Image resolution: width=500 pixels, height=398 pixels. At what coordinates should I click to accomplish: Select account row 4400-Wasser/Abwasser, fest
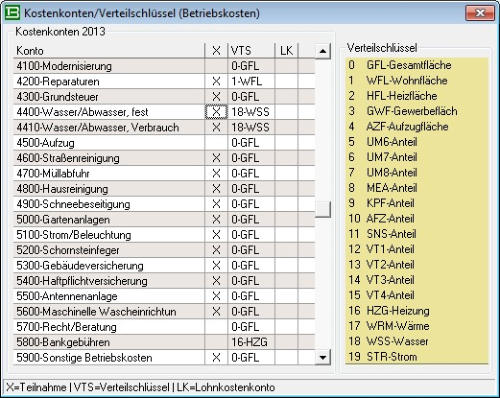point(164,112)
